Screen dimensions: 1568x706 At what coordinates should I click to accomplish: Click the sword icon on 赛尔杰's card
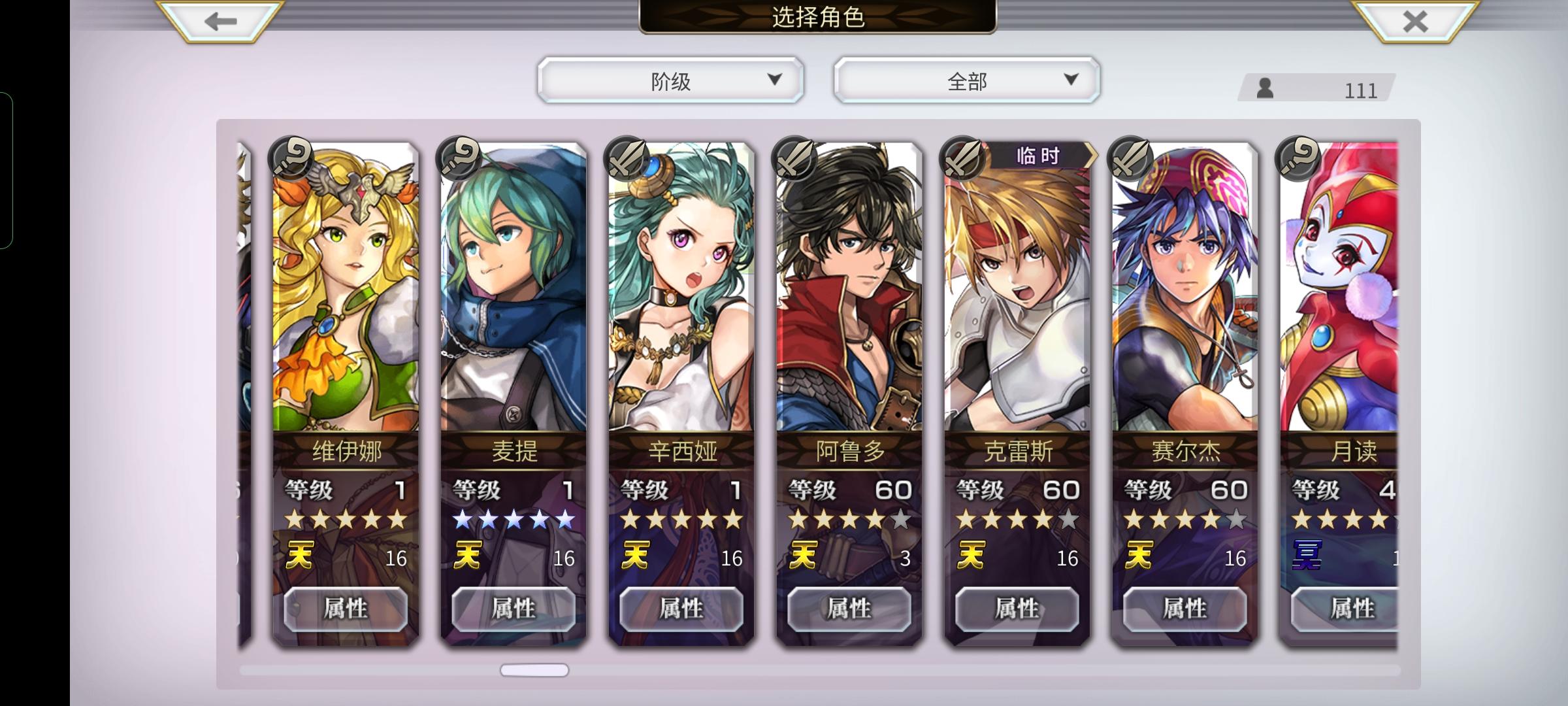[1130, 158]
